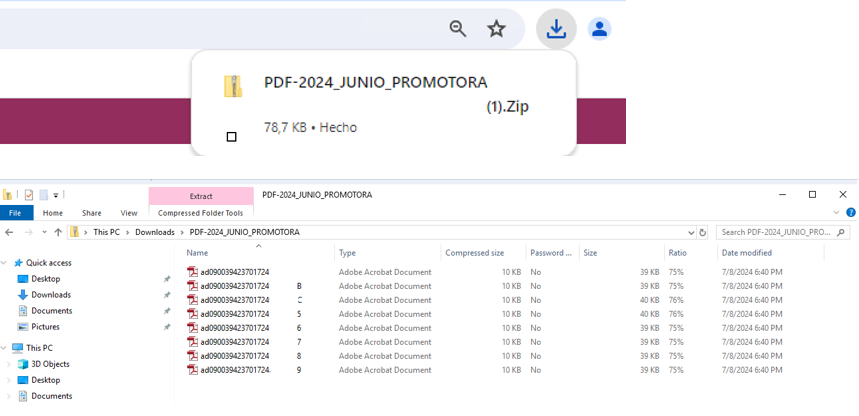Click the zoom magnifier icon in the browser address bar
The height and width of the screenshot is (416, 859).
point(457,29)
